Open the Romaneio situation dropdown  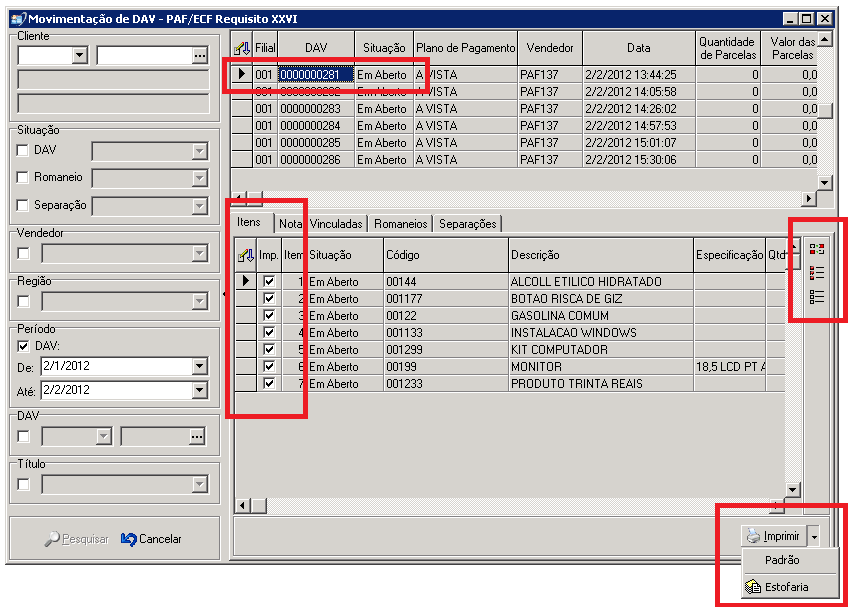click(200, 178)
